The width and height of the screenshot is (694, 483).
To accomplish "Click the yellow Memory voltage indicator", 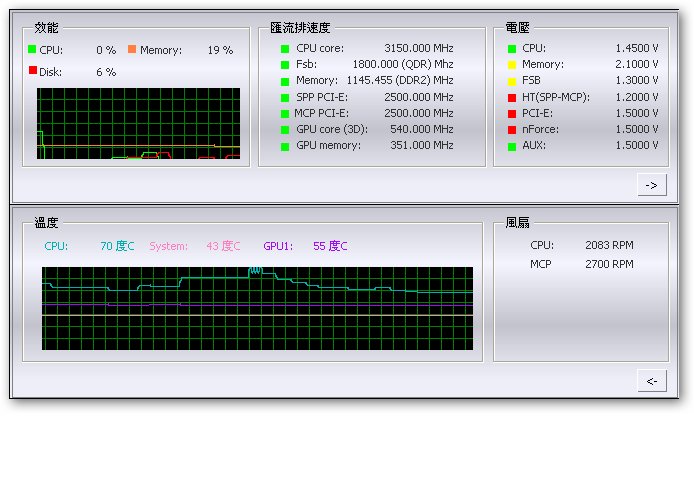I will tap(512, 64).
